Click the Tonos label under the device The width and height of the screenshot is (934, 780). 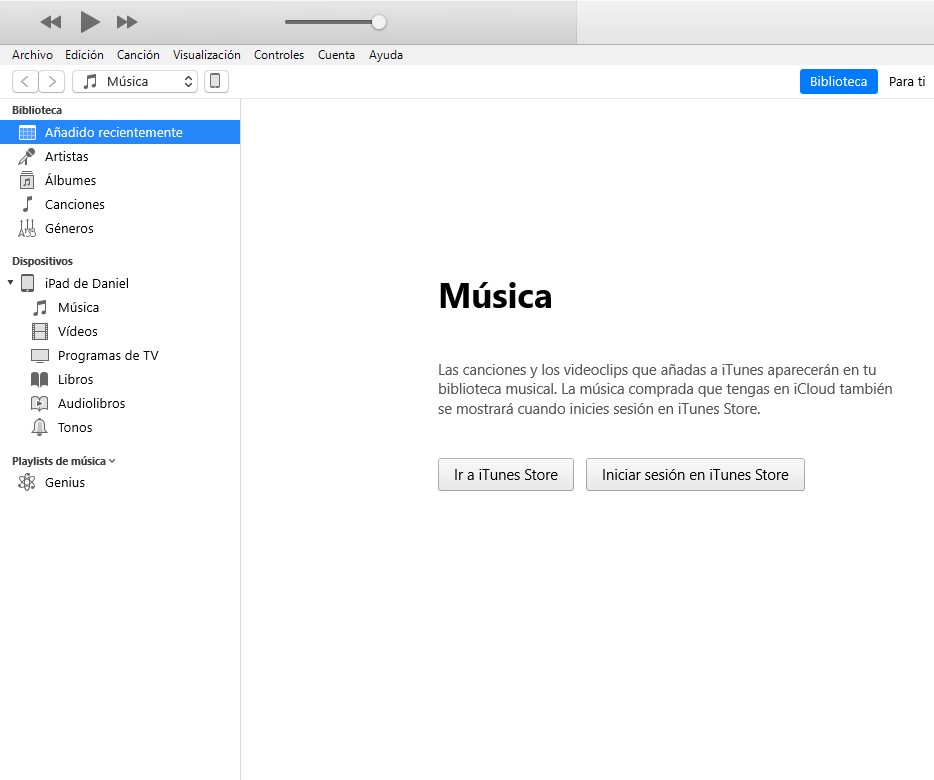(75, 427)
